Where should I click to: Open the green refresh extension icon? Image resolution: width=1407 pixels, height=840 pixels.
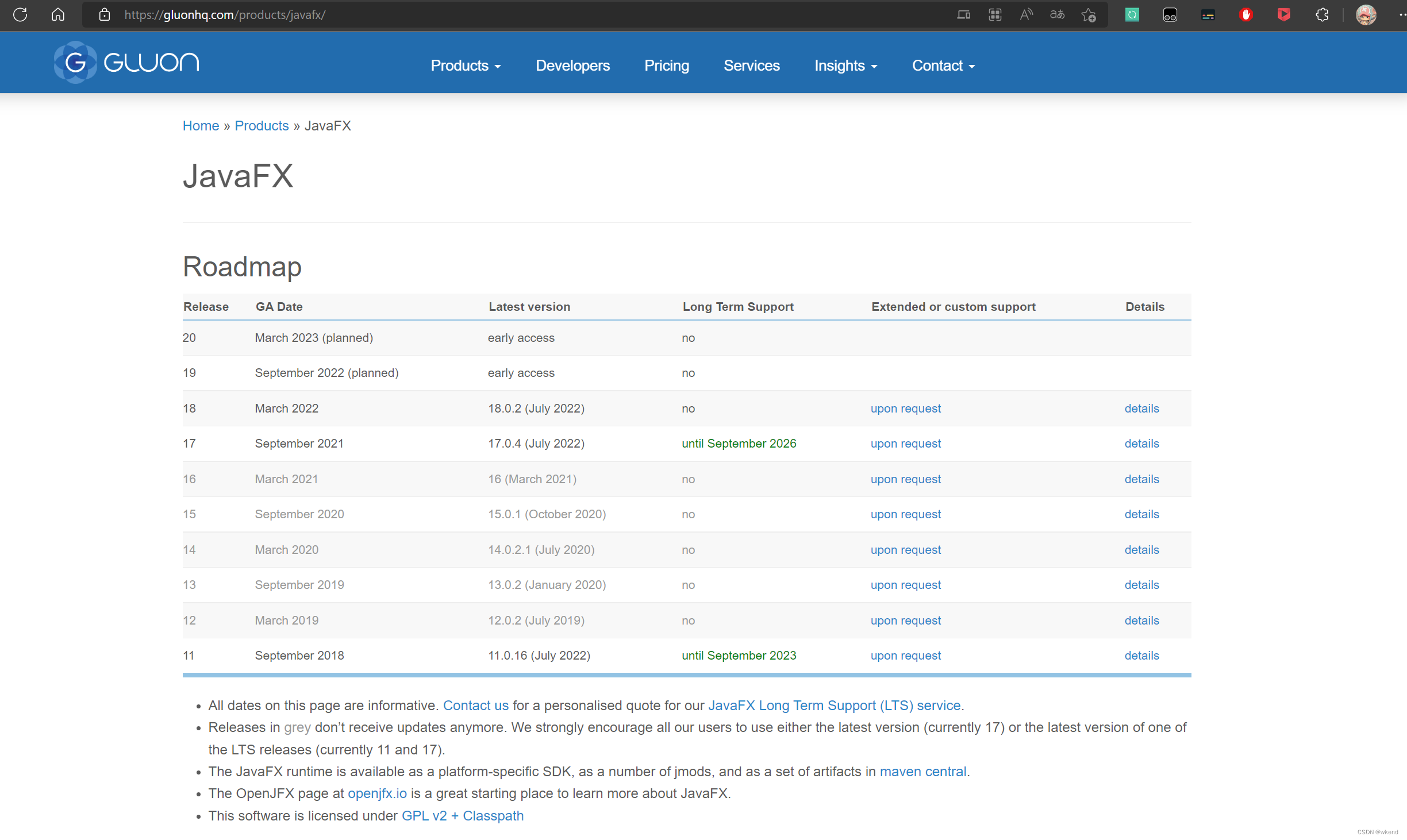tap(1132, 15)
